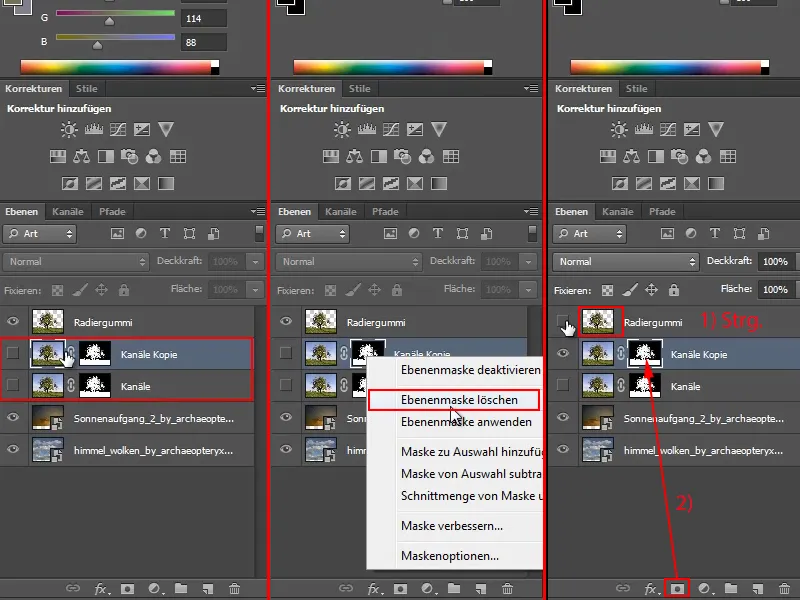Viewport: 800px width, 600px height.
Task: Add Exposure adjustment in left panel
Action: pos(142,129)
